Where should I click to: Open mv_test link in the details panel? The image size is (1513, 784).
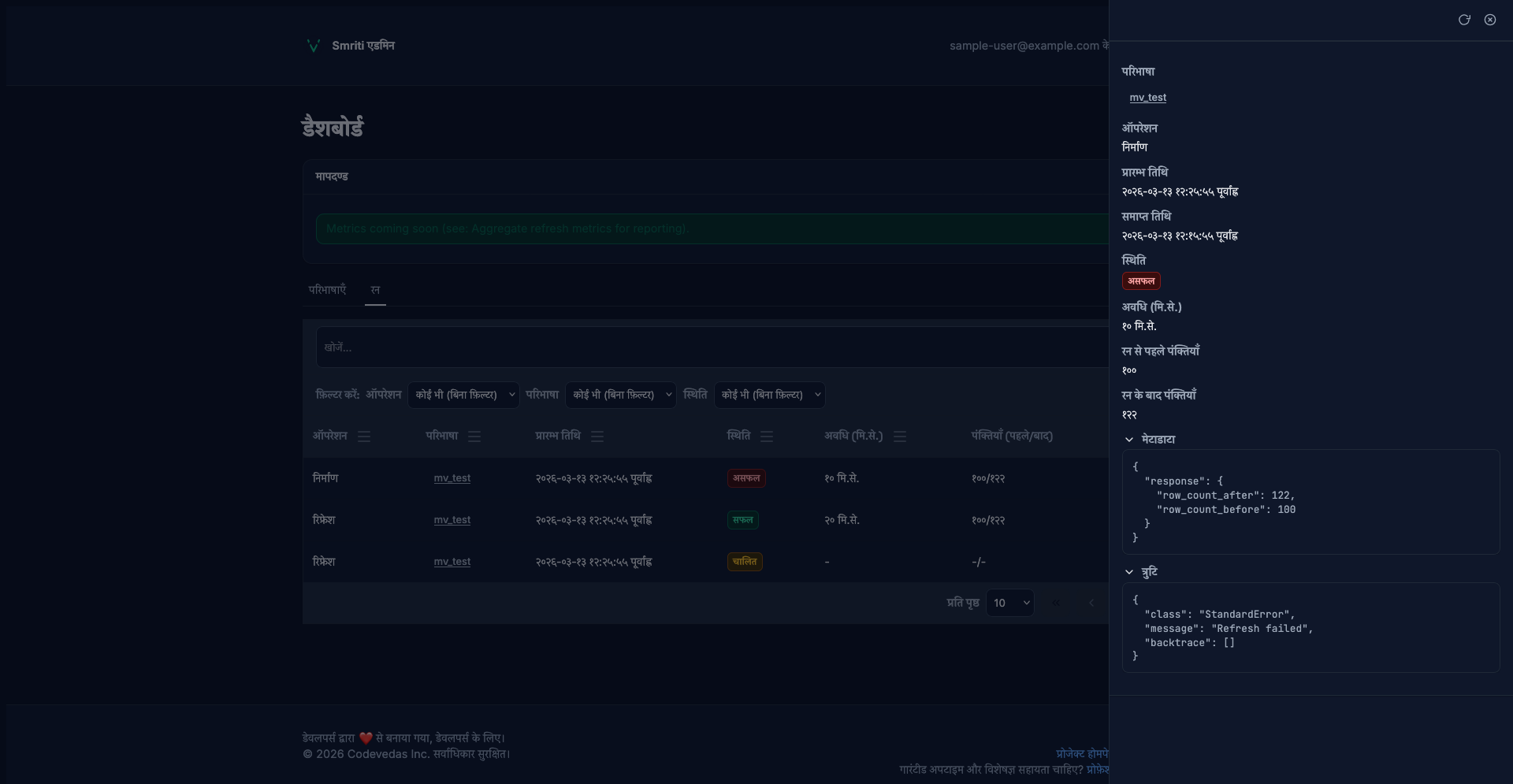pos(1147,98)
